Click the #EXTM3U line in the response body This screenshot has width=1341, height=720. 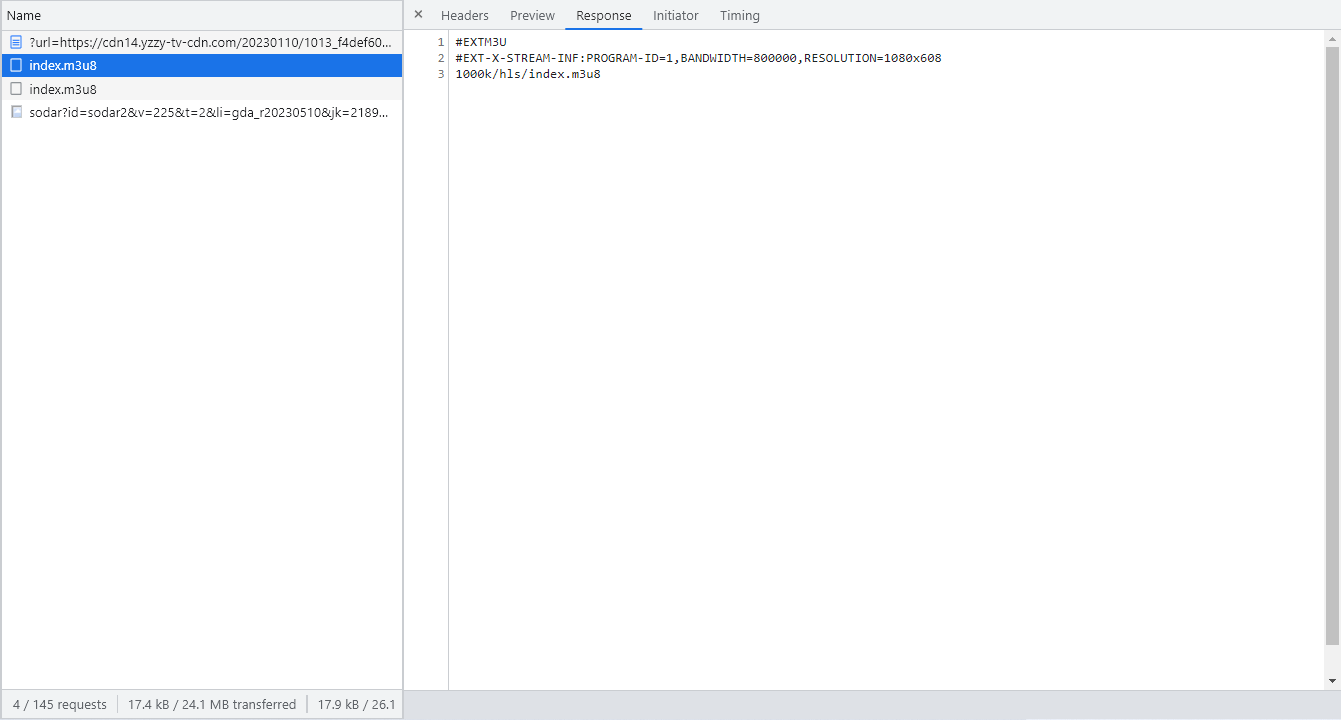[481, 42]
